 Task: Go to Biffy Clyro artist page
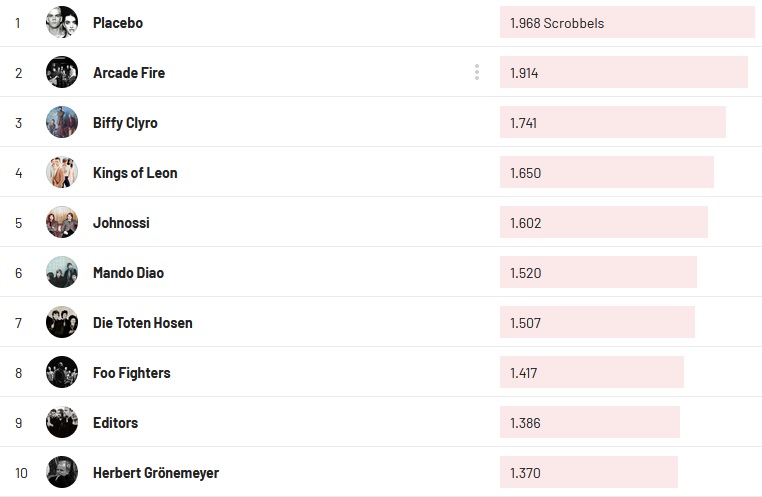click(125, 123)
